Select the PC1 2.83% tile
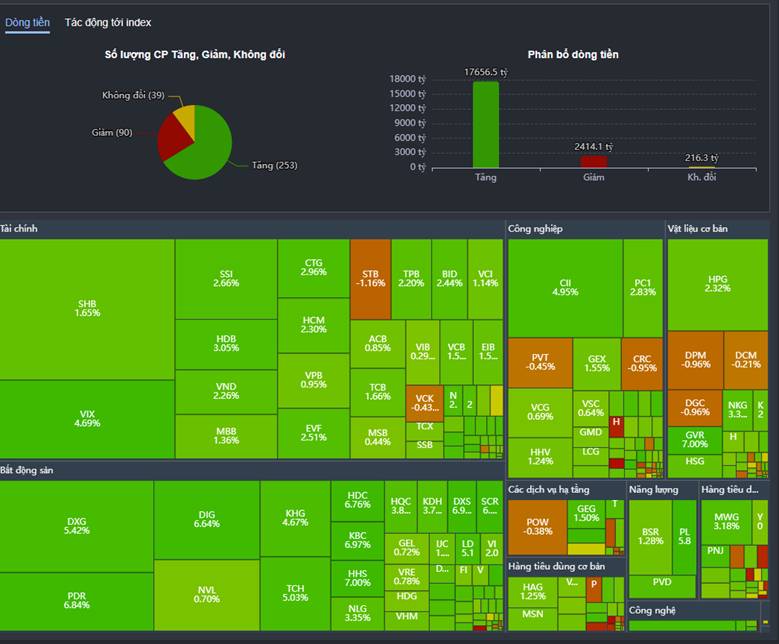The width and height of the screenshot is (779, 644). pos(643,288)
